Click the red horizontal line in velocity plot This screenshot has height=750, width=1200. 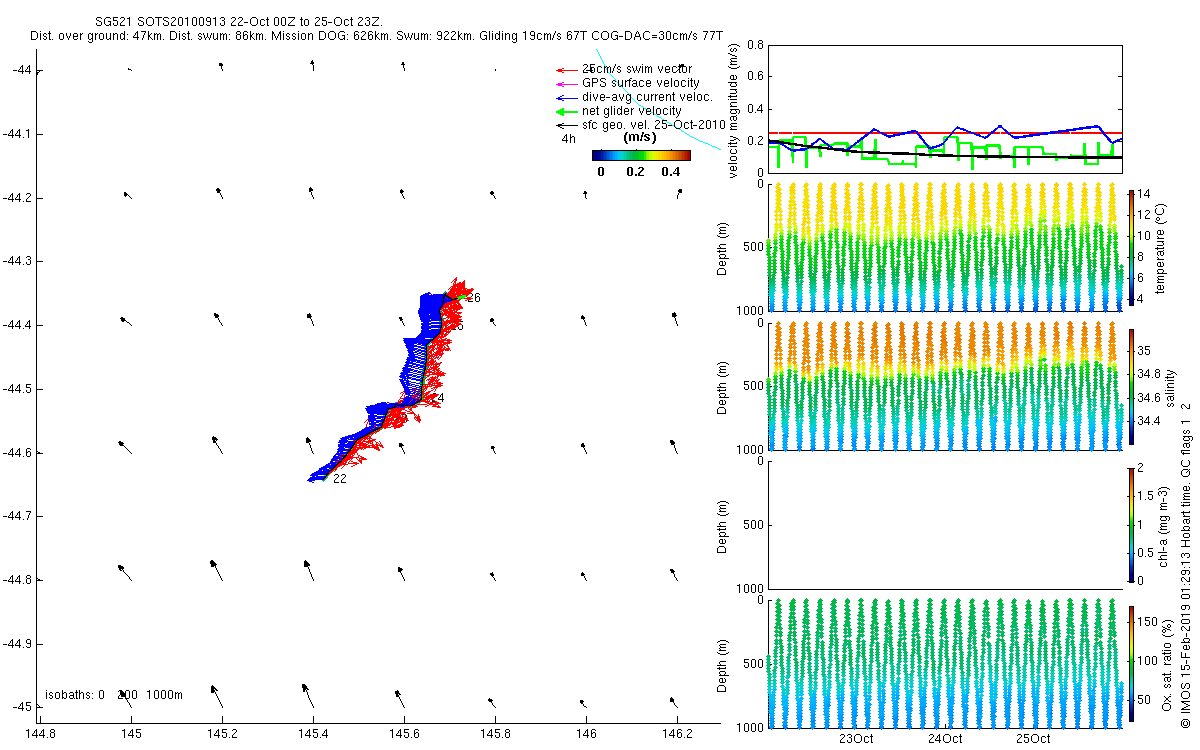click(x=945, y=132)
